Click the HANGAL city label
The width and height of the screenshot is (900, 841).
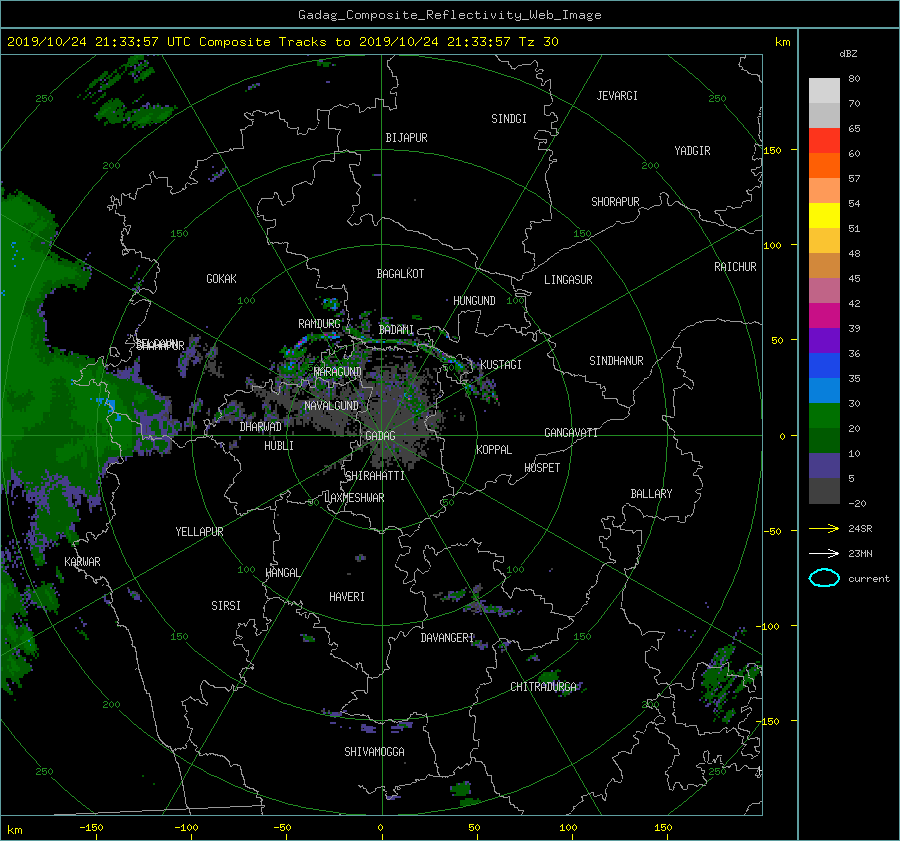[282, 573]
